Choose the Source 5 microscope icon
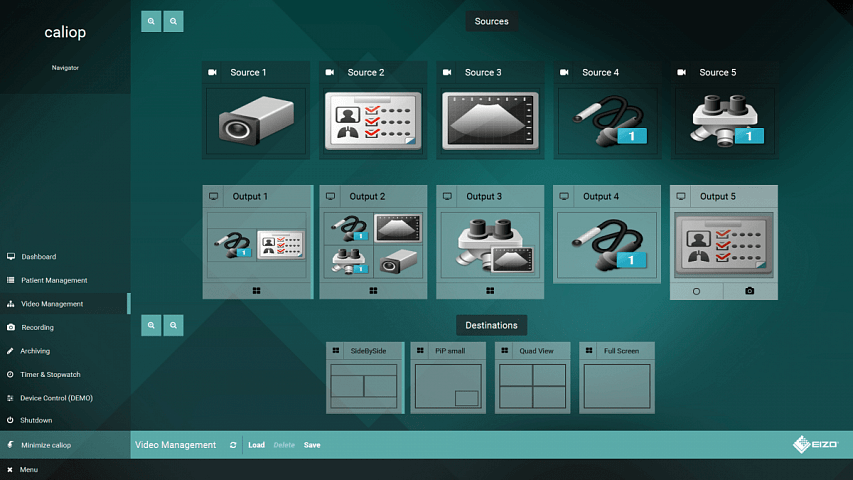The image size is (853, 480). tap(724, 121)
